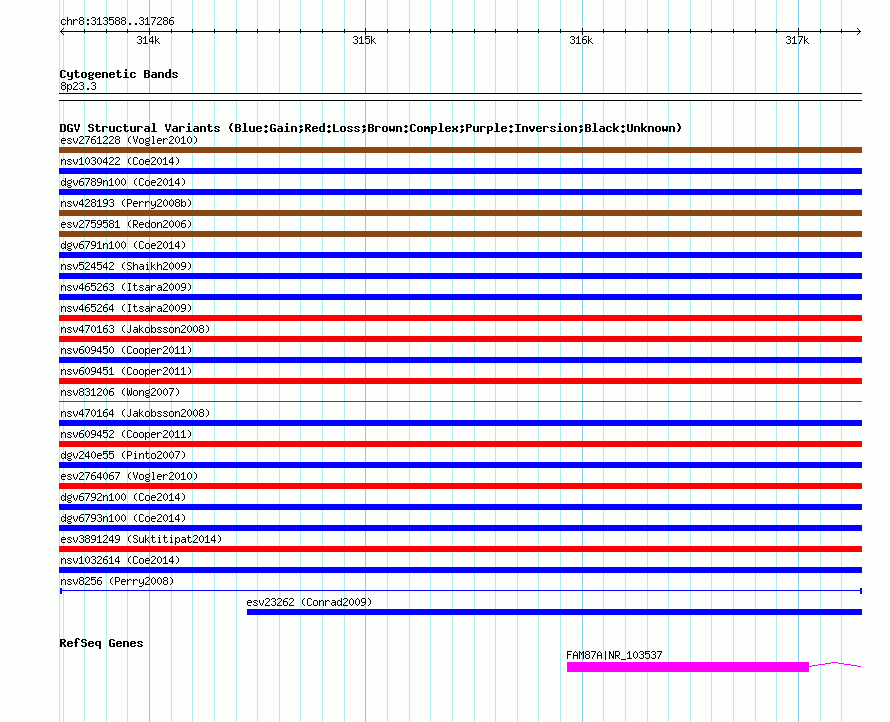
Task: Select esv23262 (Conrad2009) variant label
Action: pos(309,602)
